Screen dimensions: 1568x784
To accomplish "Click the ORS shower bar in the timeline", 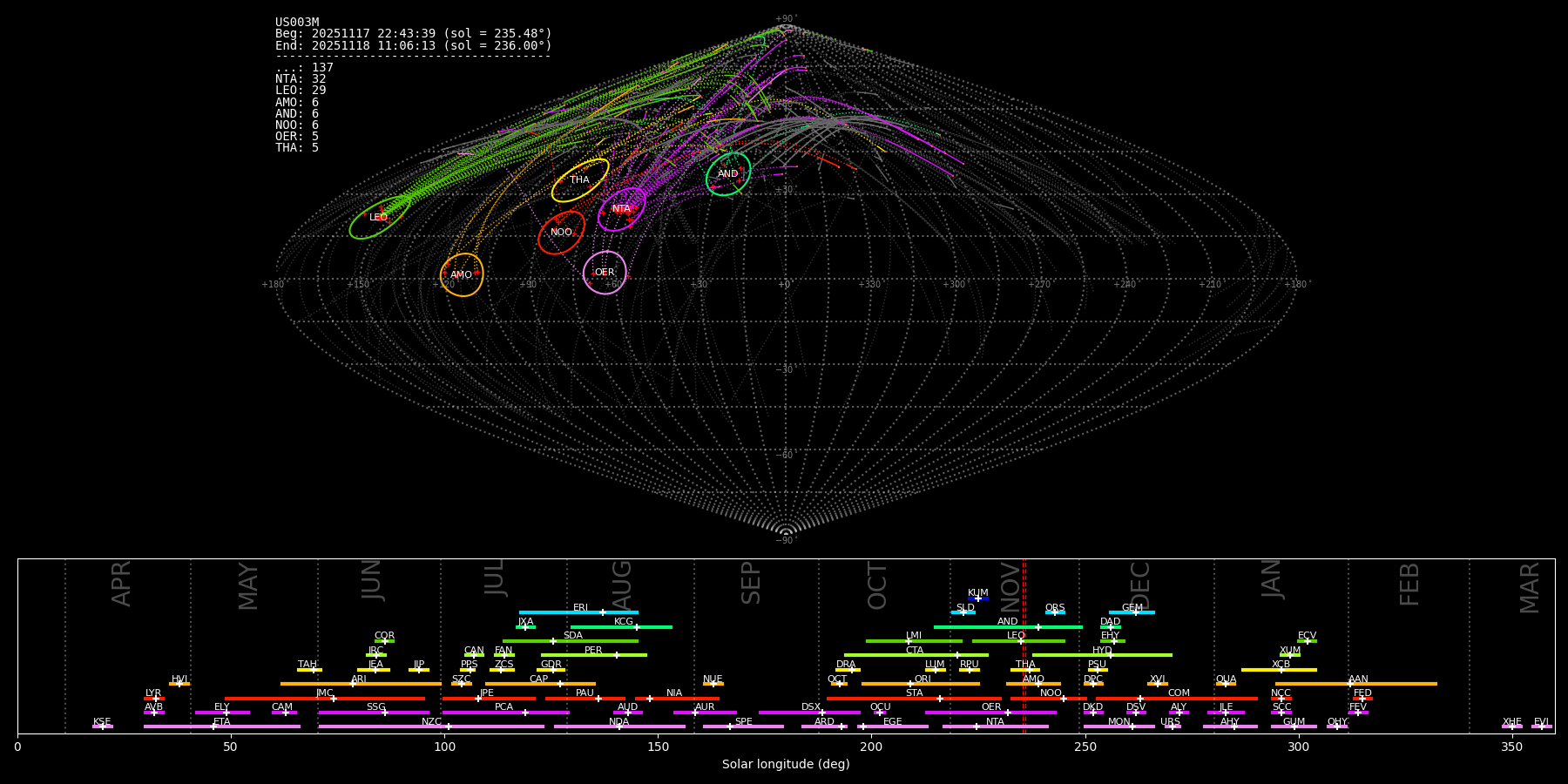I will (1055, 612).
